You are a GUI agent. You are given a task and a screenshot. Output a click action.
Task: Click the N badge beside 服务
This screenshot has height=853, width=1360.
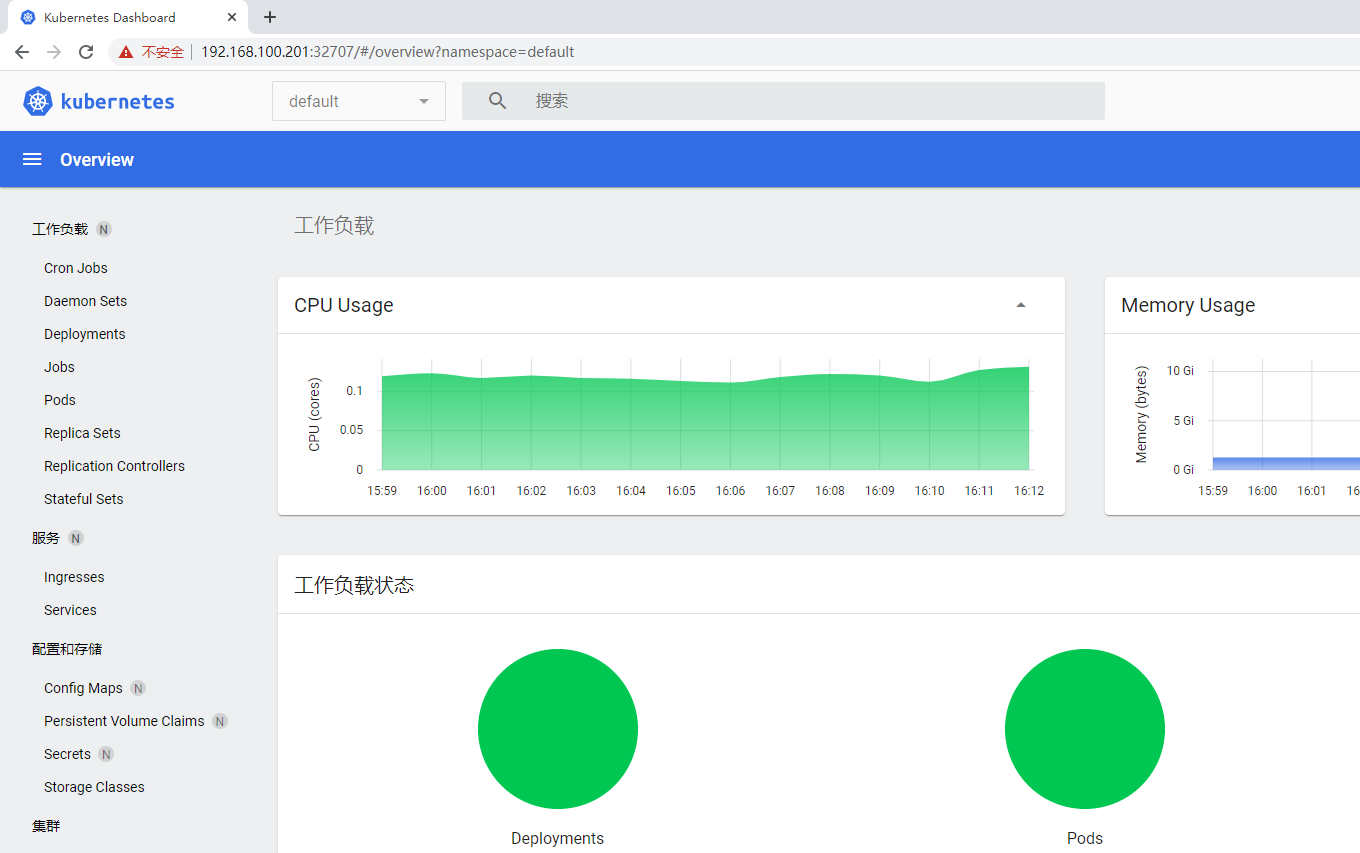coord(76,538)
